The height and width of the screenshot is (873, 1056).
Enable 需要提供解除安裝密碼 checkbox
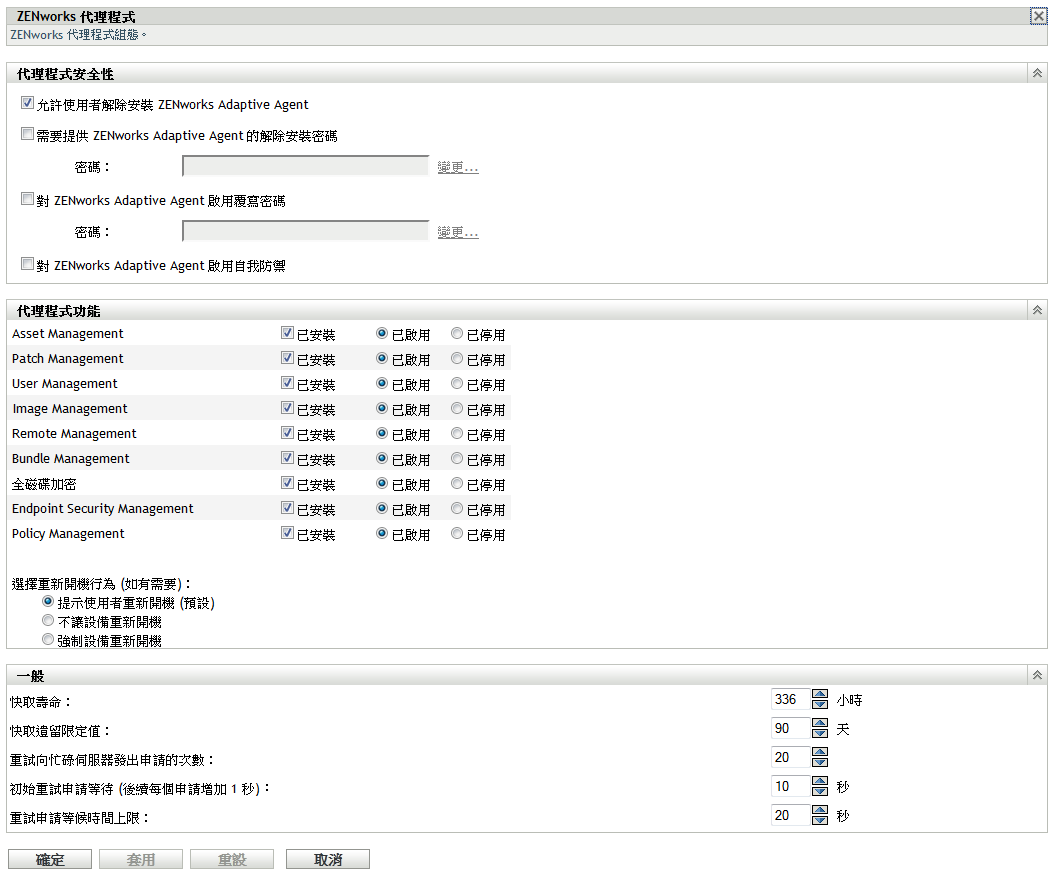(27, 134)
